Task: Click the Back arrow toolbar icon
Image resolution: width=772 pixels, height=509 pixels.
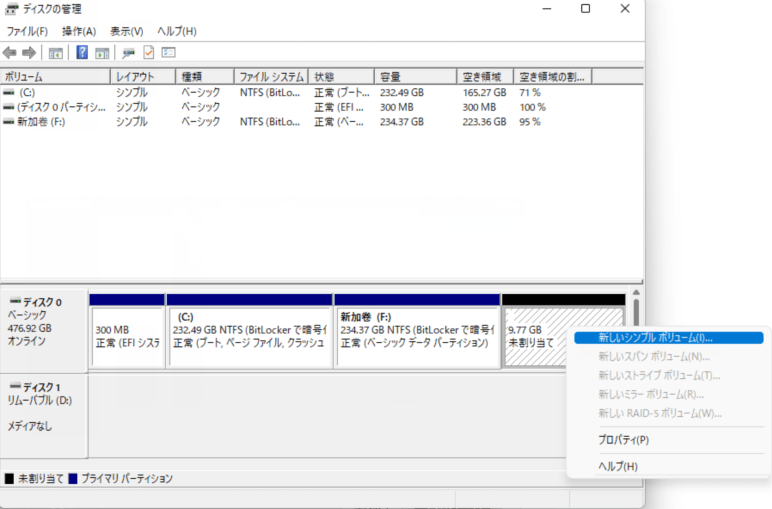Action: point(10,52)
